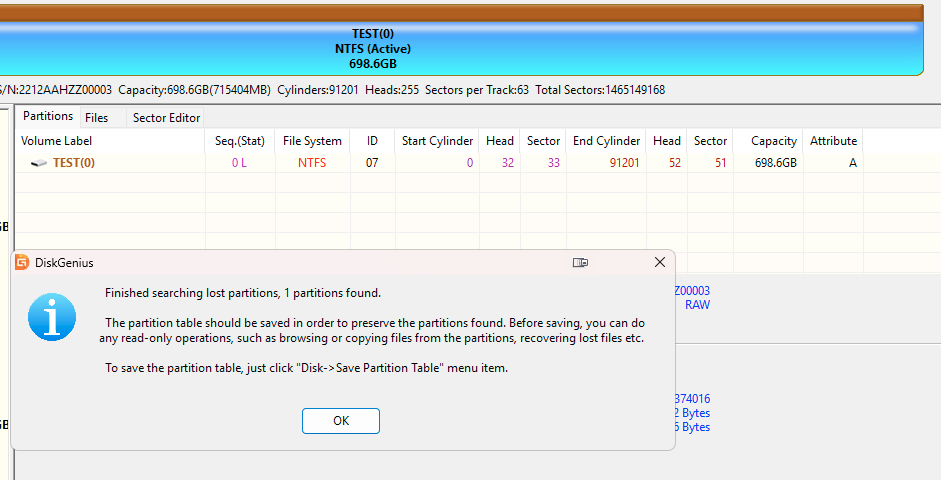
Task: Switch to the Files tab
Action: point(97,118)
